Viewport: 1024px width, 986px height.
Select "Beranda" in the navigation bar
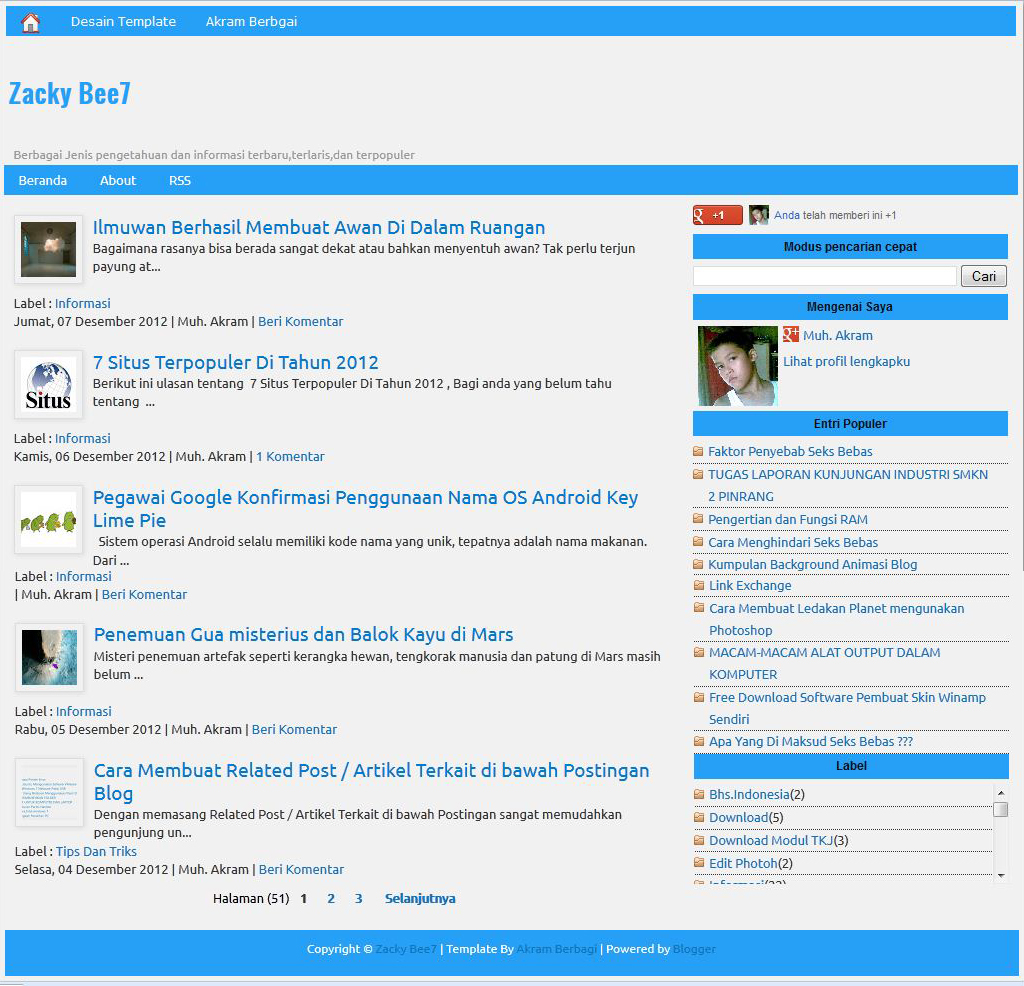coord(43,180)
